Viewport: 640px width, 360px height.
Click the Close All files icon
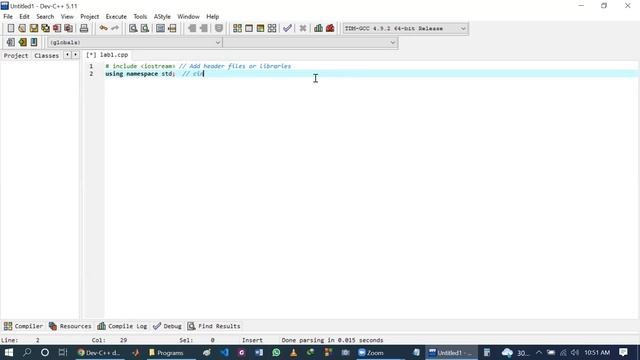[x=69, y=28]
